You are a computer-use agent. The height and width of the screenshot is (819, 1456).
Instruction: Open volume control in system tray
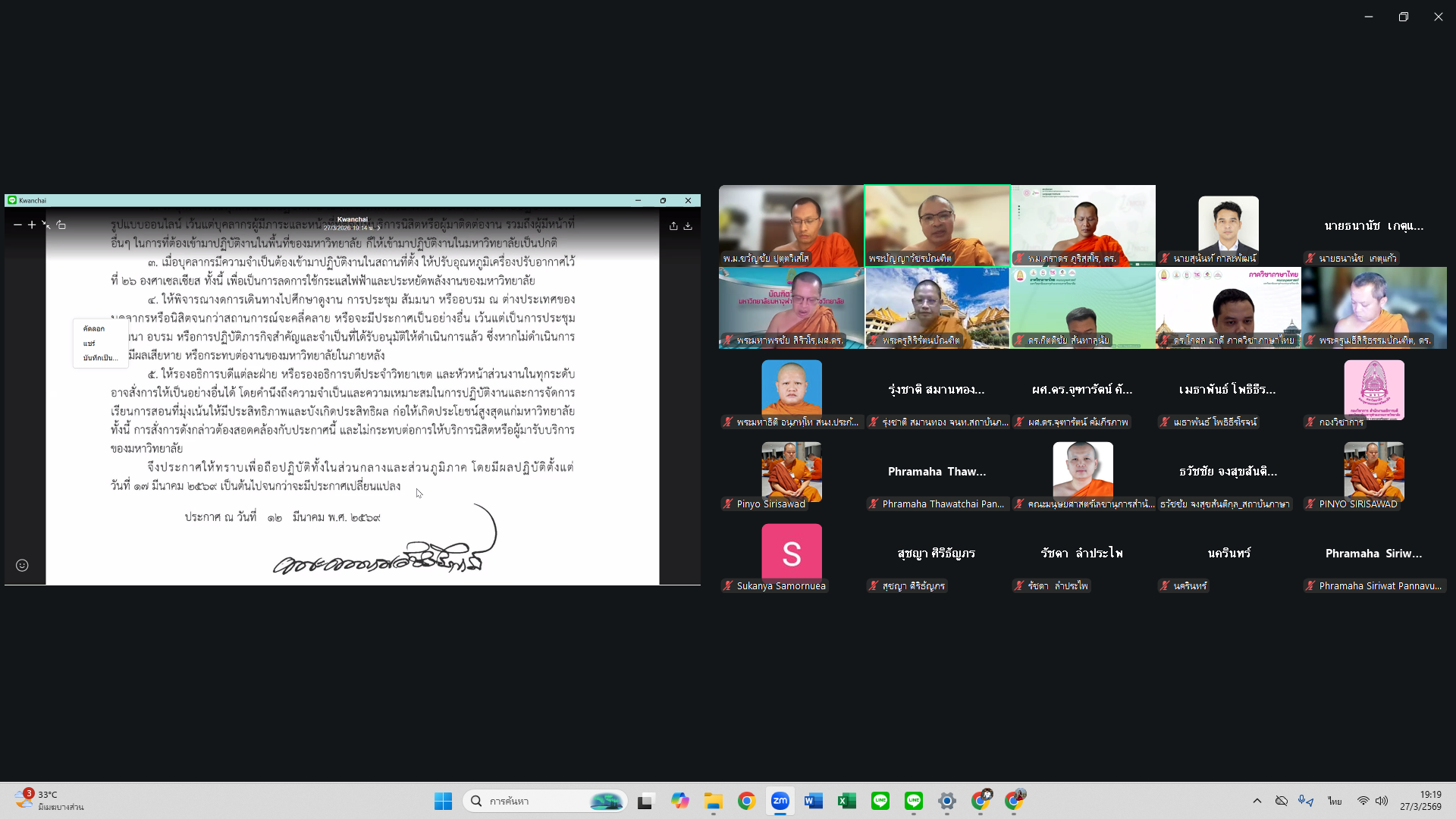1382,801
